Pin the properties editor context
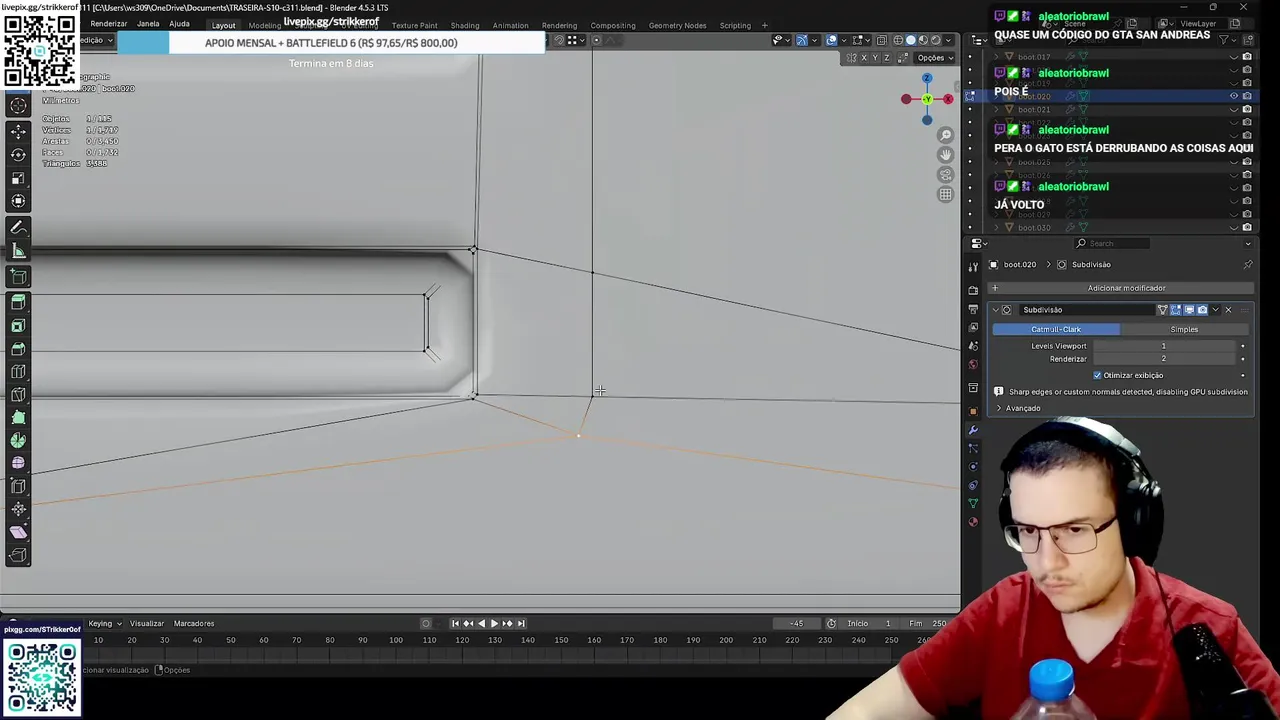Image resolution: width=1280 pixels, height=720 pixels. click(1247, 265)
